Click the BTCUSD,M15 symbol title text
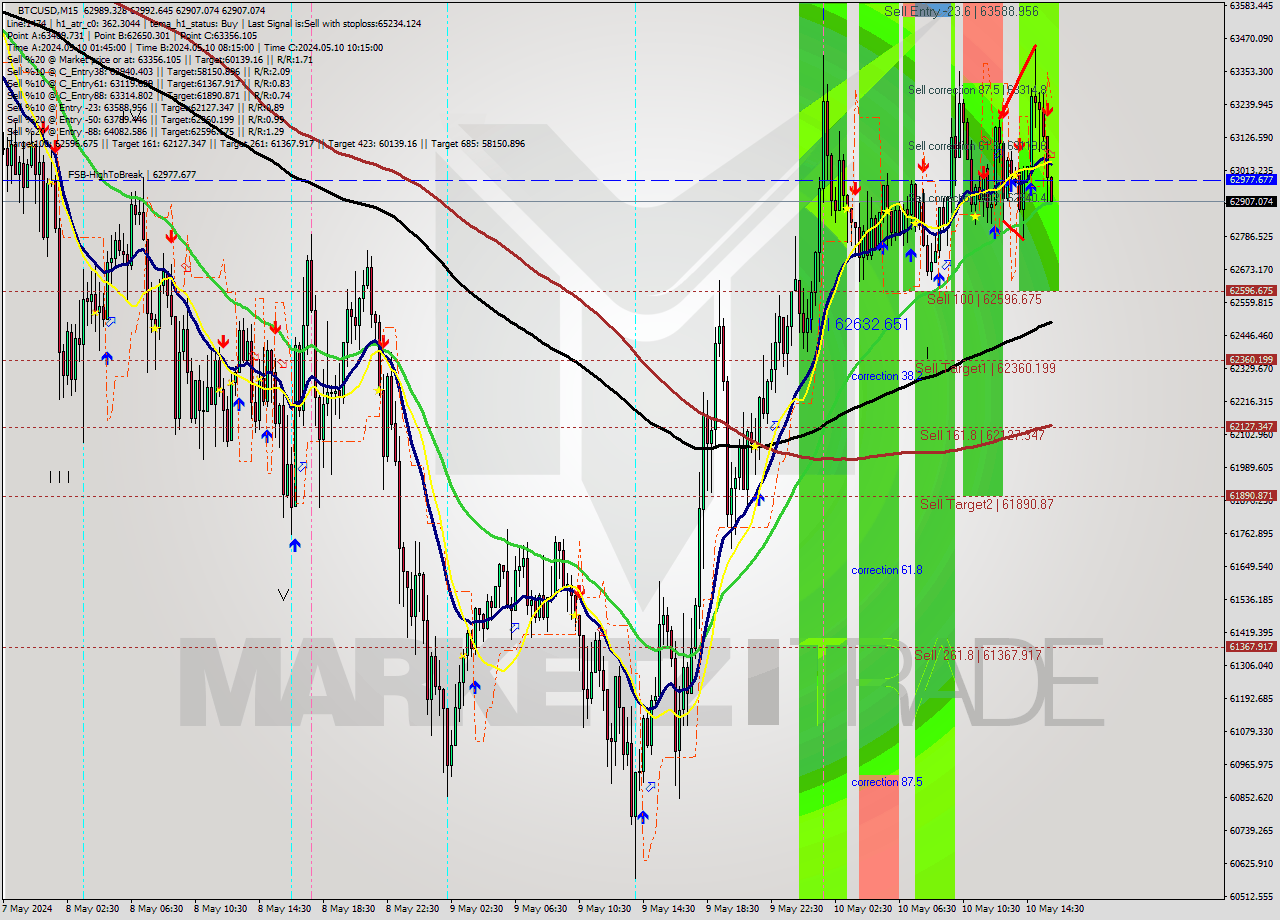The width and height of the screenshot is (1280, 920). click(x=50, y=10)
